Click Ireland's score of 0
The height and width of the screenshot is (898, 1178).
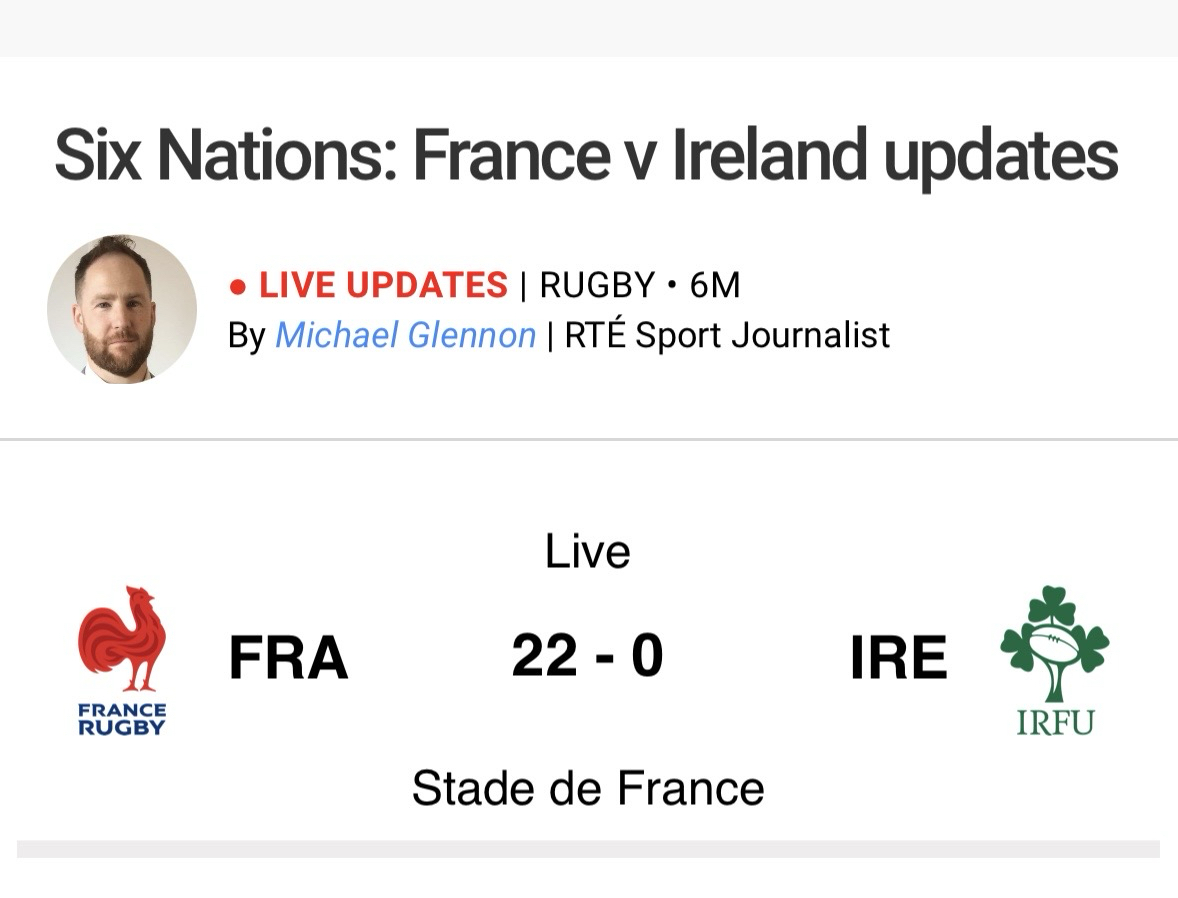[647, 657]
